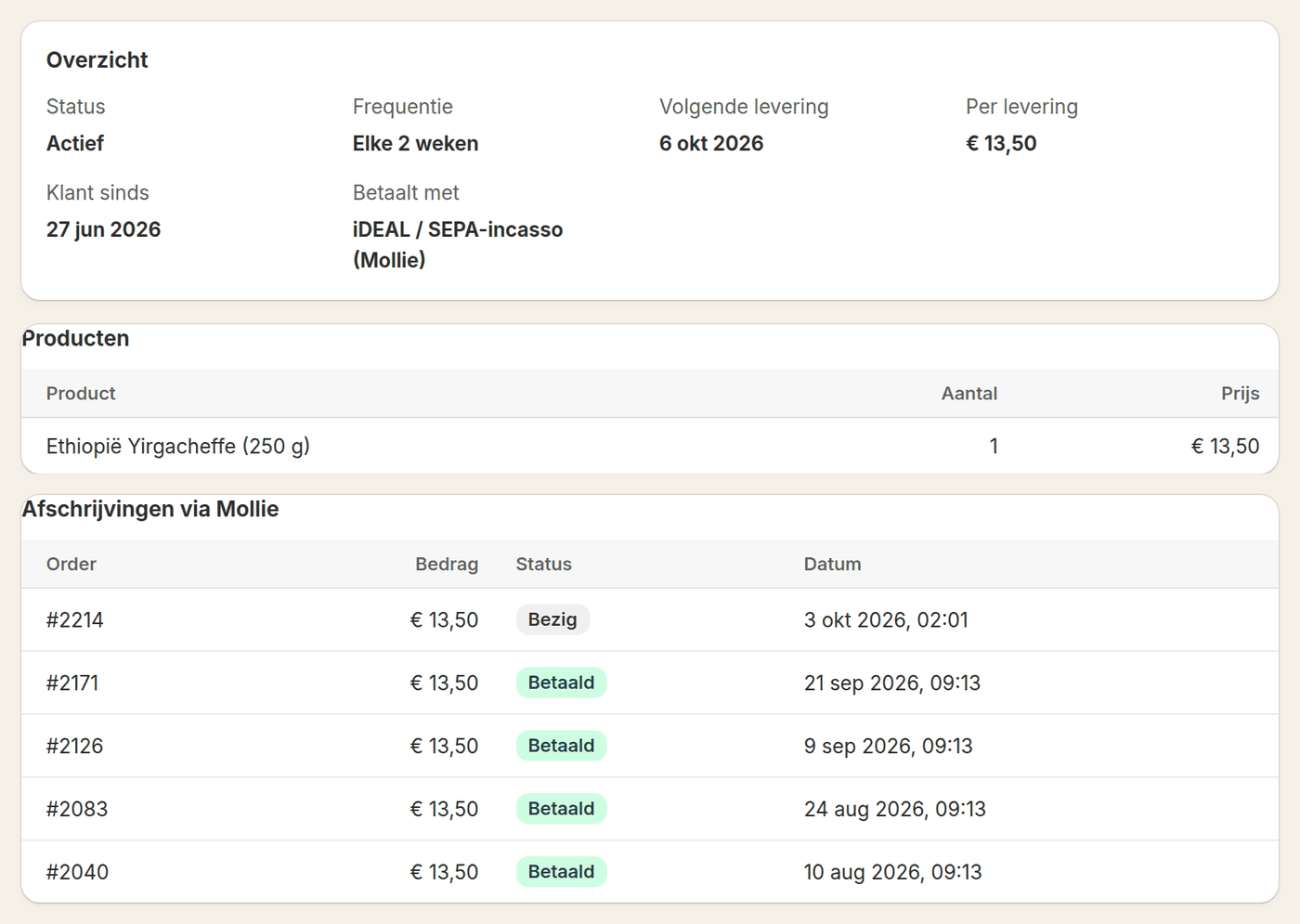Select the Actief status value
1300x924 pixels.
75,144
